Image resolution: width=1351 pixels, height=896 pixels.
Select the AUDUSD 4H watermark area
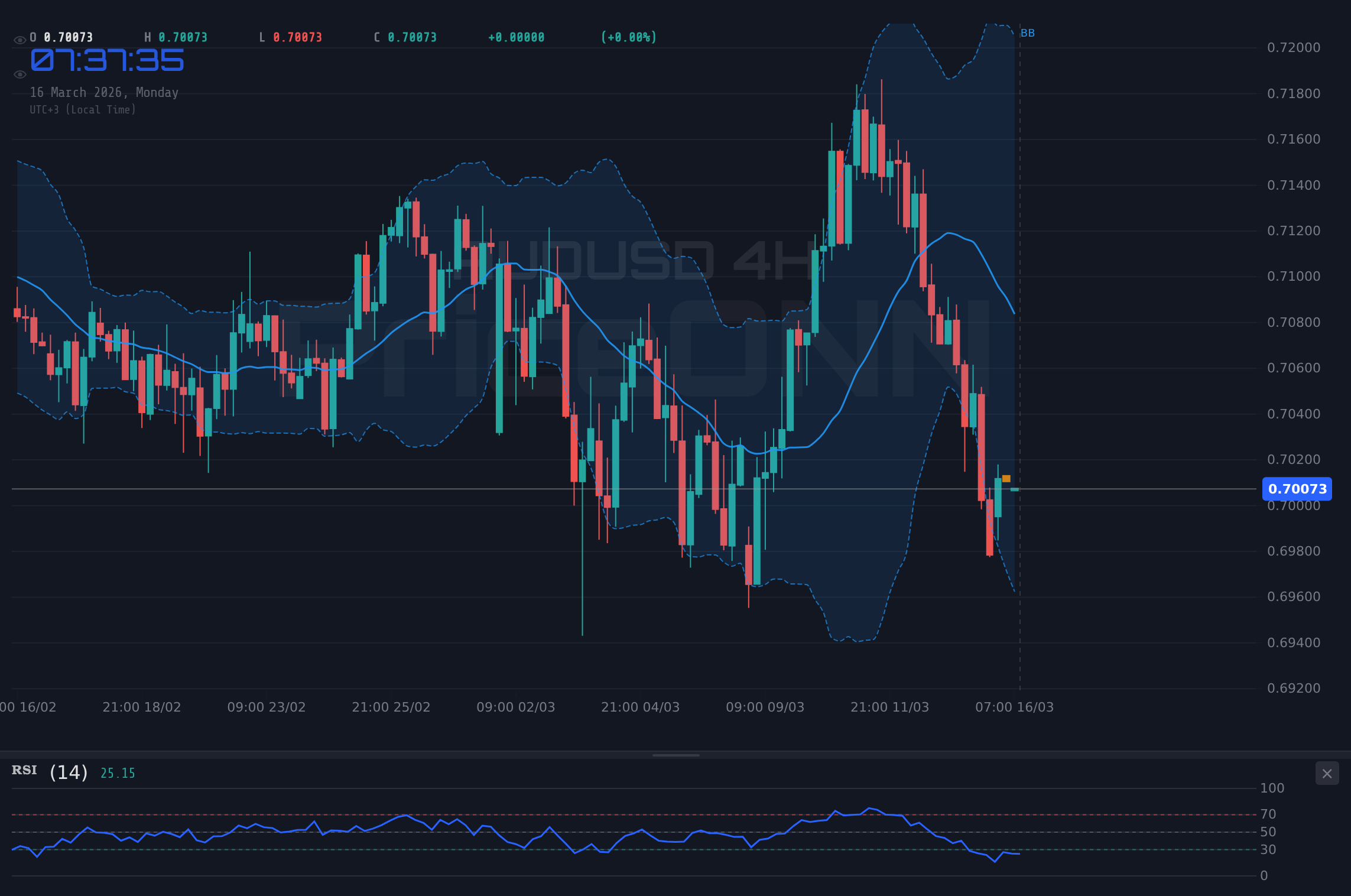[x=638, y=257]
